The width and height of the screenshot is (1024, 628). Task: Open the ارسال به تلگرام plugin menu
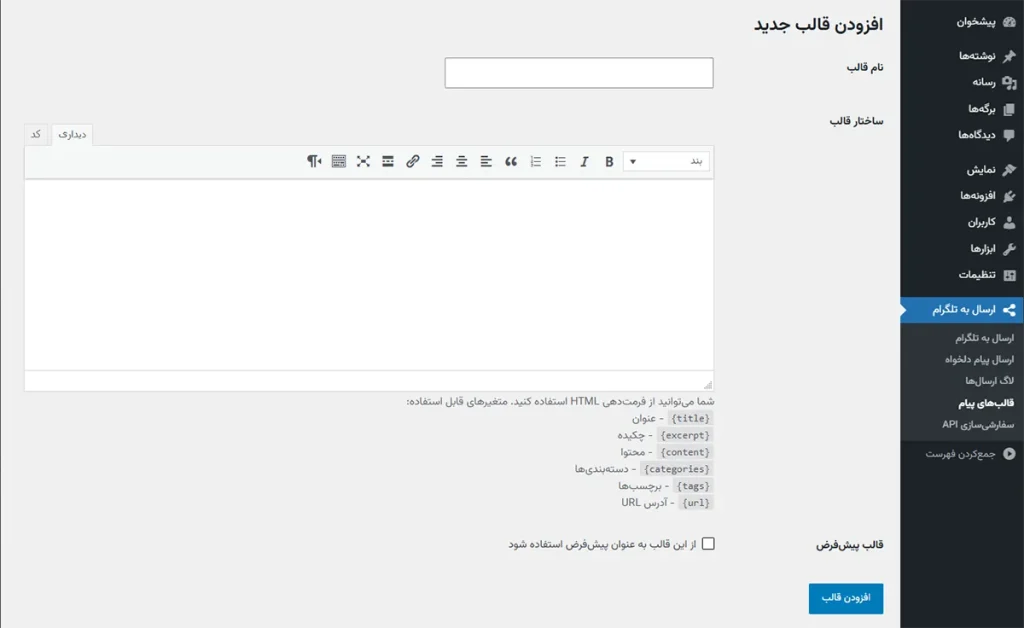click(962, 309)
